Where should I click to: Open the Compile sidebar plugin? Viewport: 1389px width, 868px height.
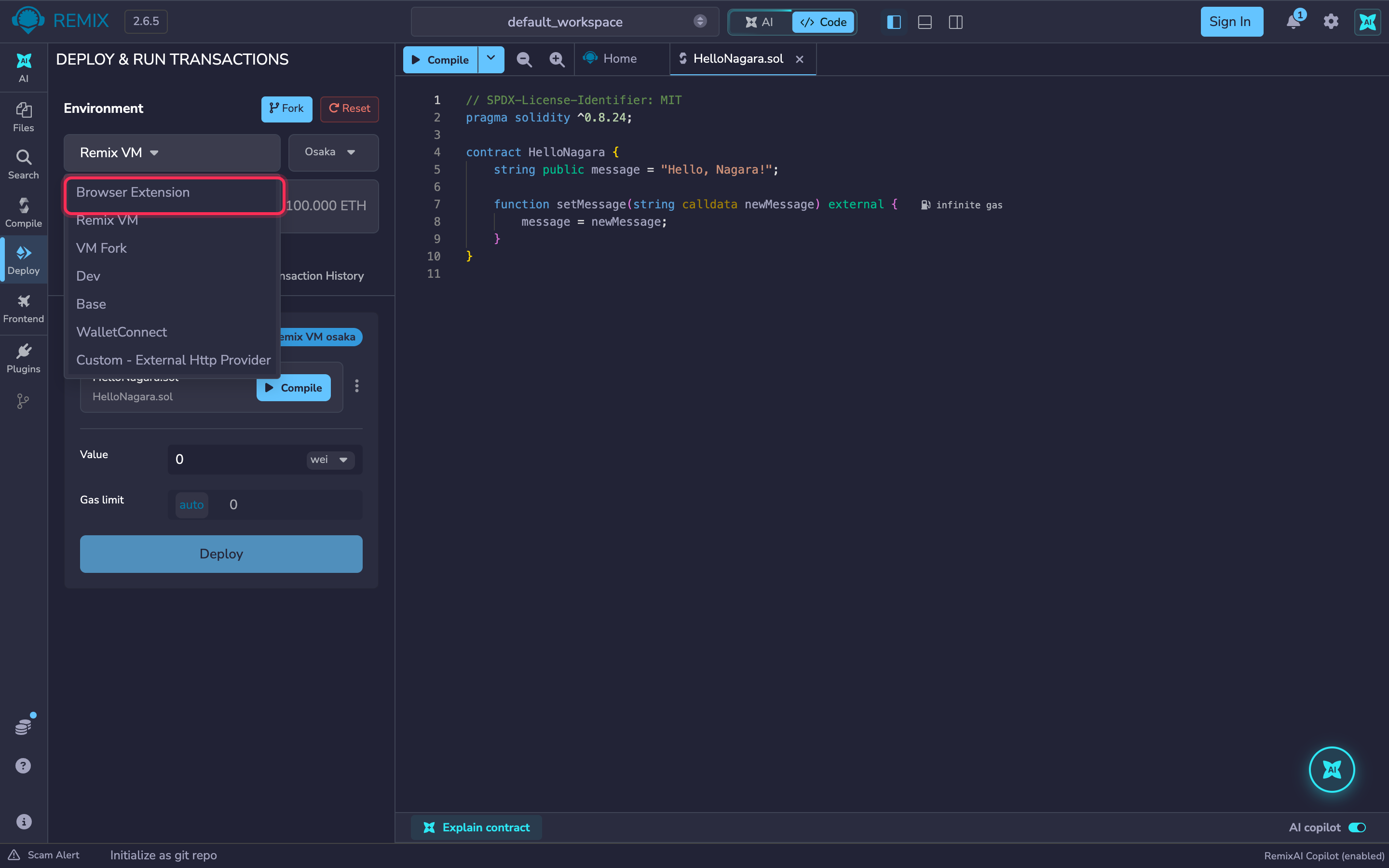tap(24, 213)
